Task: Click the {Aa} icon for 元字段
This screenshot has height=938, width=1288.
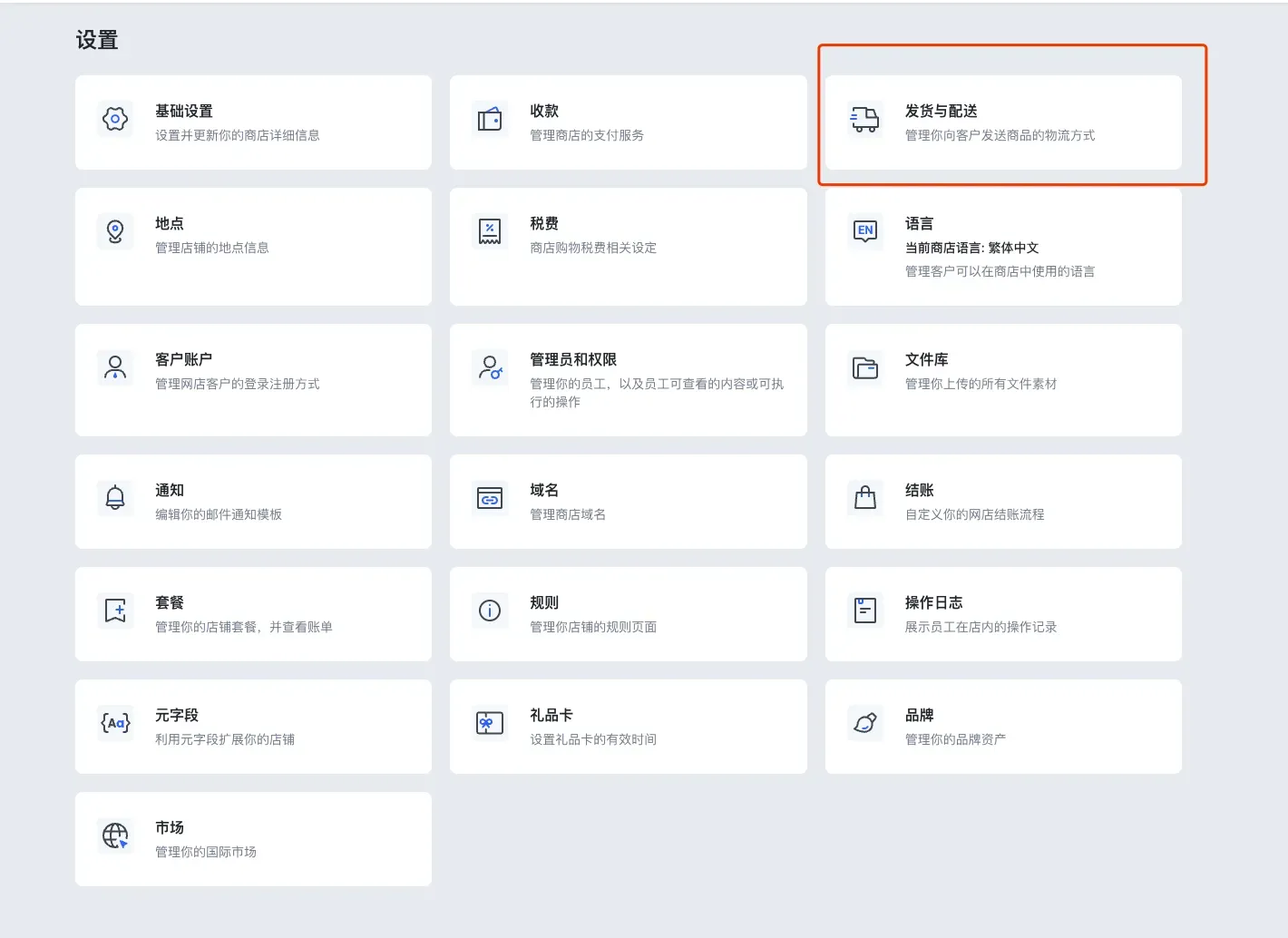Action: coord(115,723)
